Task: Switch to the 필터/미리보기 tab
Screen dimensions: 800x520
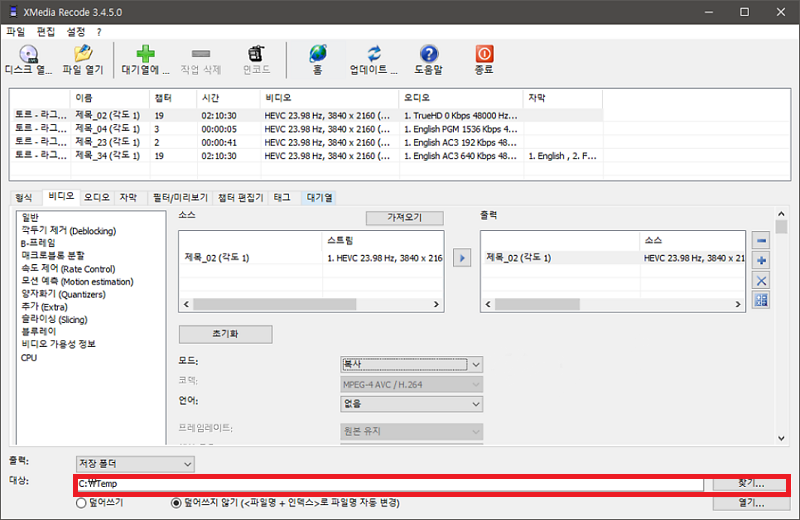Action: pyautogui.click(x=180, y=197)
